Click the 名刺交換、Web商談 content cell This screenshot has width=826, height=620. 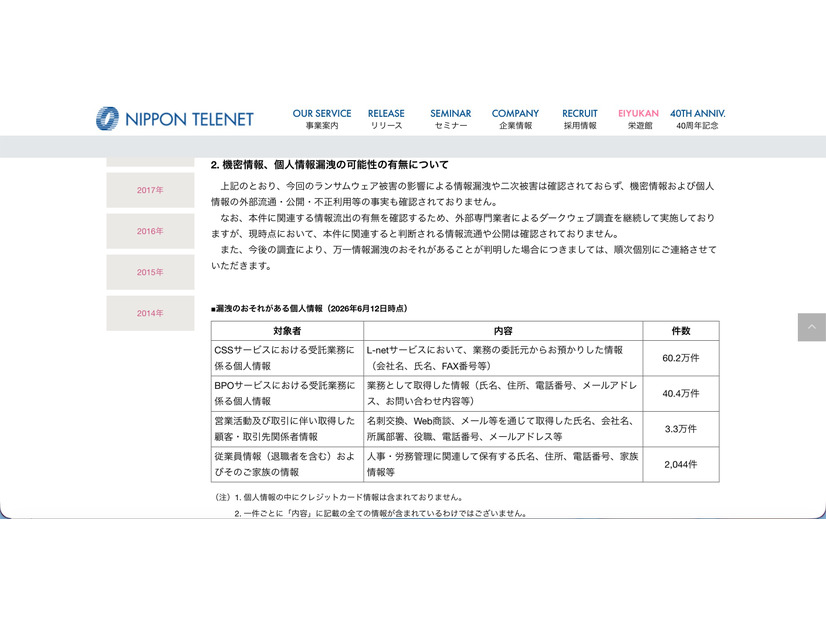(x=503, y=429)
